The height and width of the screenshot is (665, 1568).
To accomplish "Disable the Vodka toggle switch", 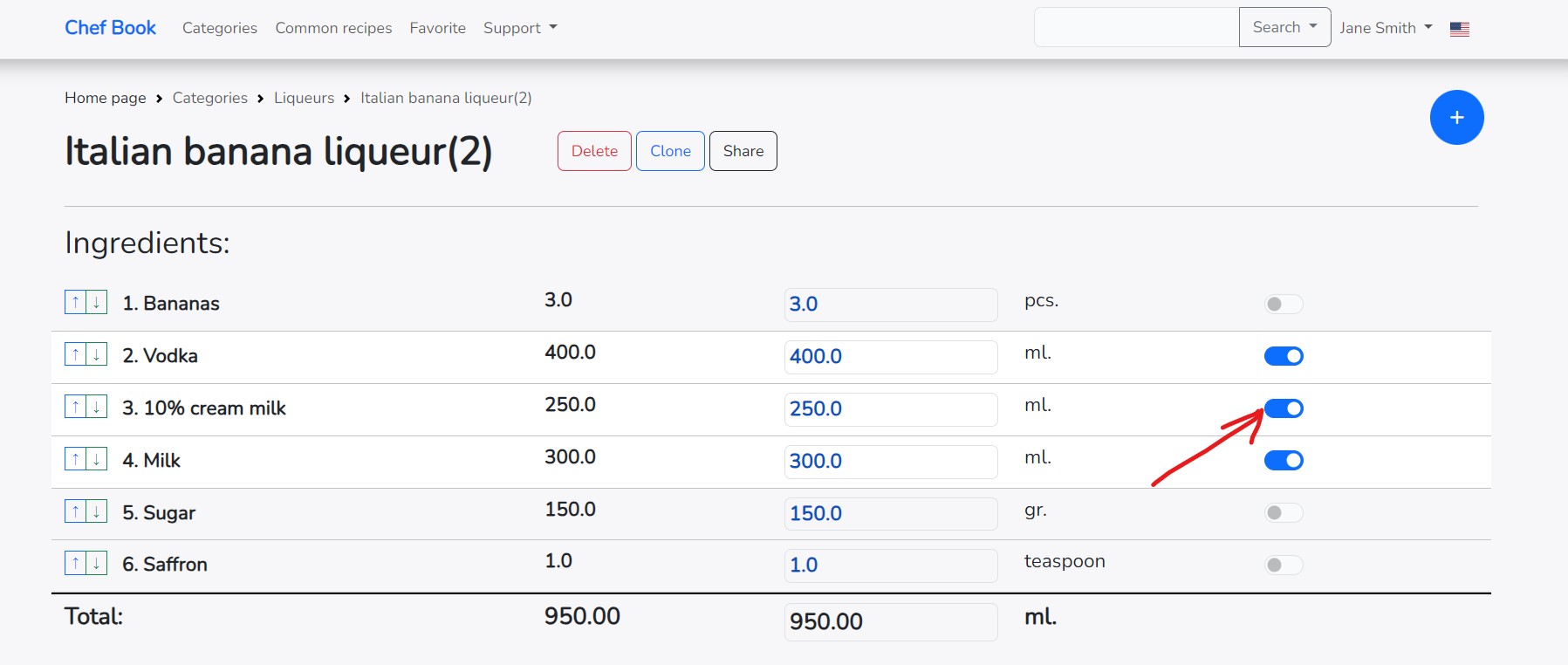I will click(1283, 356).
